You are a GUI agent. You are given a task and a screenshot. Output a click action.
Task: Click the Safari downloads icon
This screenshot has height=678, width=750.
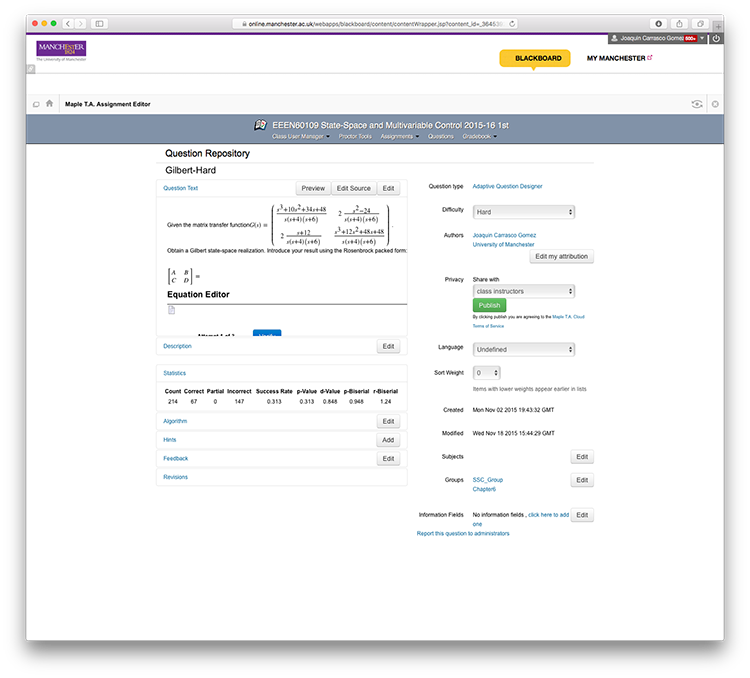[x=658, y=23]
